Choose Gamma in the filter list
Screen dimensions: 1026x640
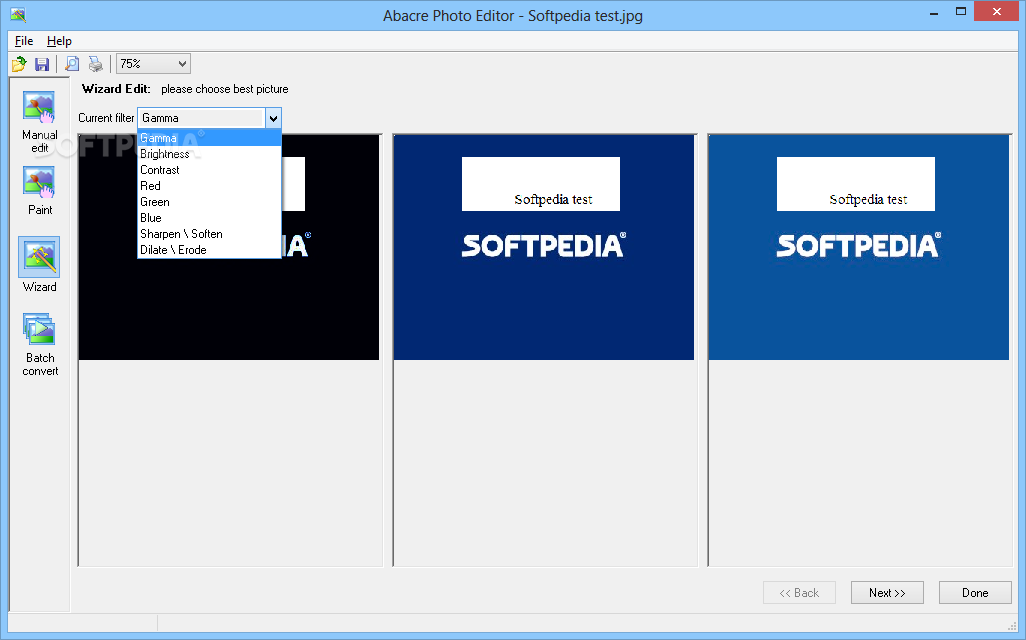pos(209,138)
